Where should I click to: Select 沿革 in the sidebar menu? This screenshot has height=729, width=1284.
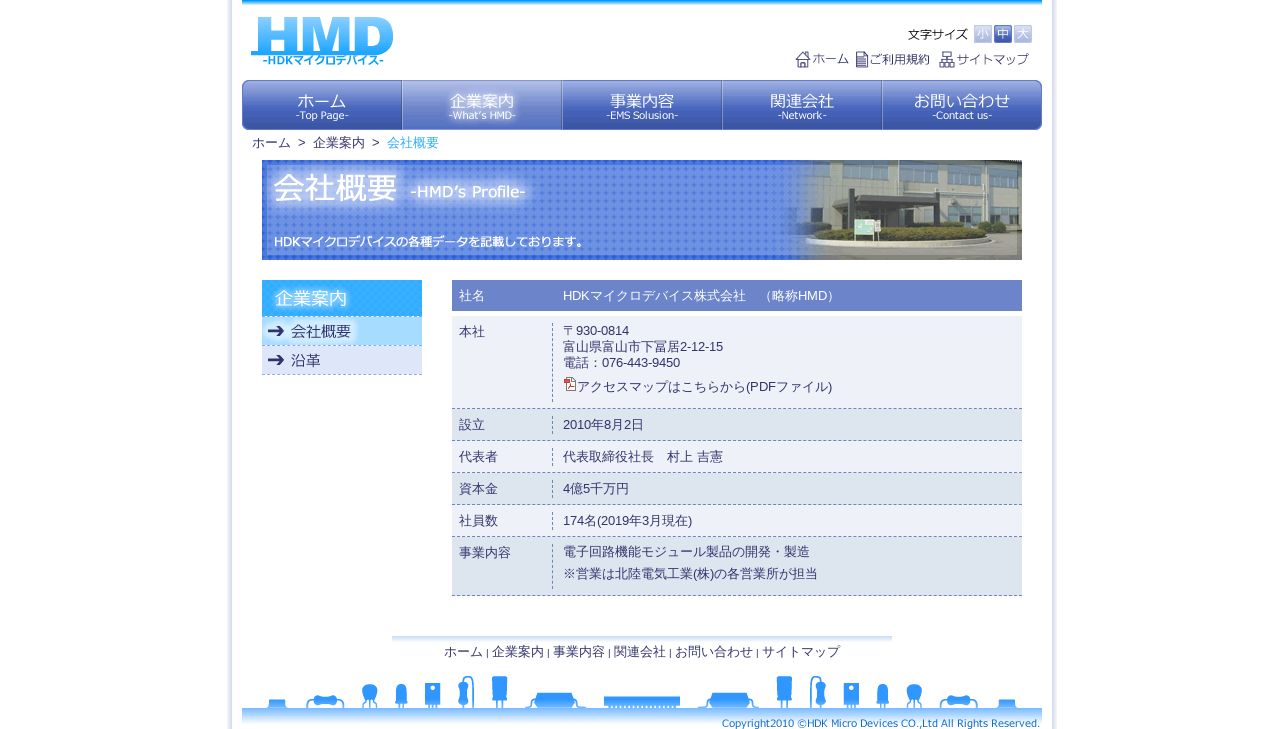pyautogui.click(x=342, y=360)
